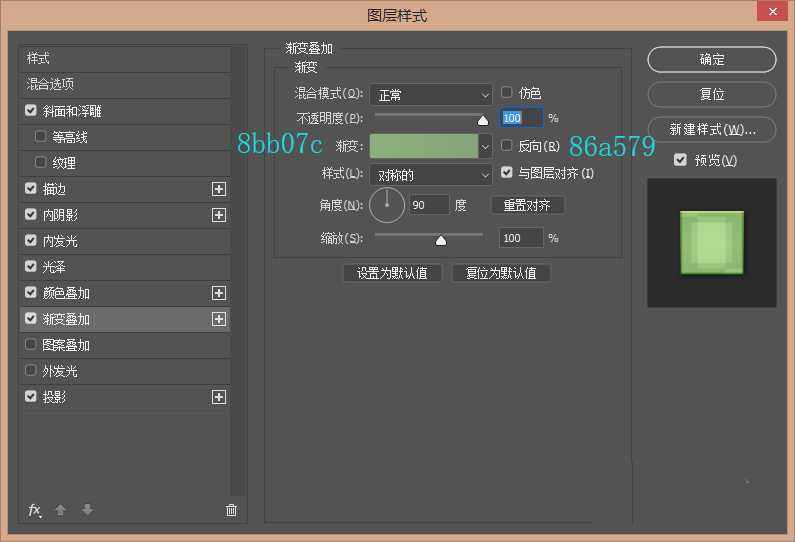Add another 颜色叠加 effect with plus icon
The width and height of the screenshot is (795, 542).
pyautogui.click(x=219, y=293)
